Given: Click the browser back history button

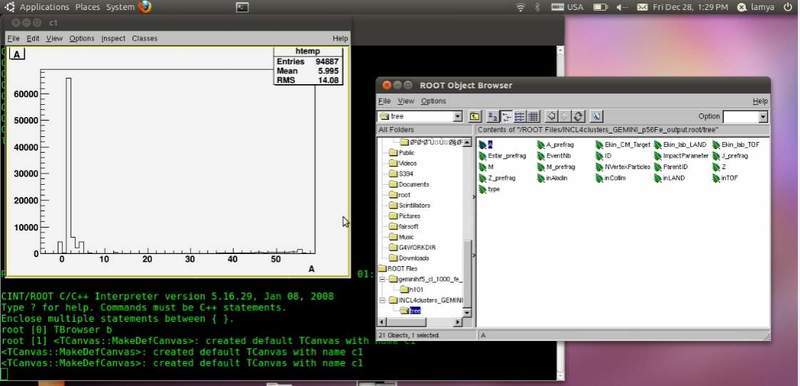Looking at the screenshot, I should click(551, 117).
